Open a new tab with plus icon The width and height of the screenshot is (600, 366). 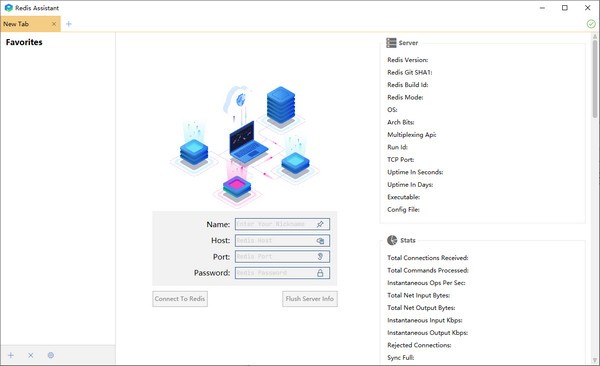pyautogui.click(x=68, y=24)
